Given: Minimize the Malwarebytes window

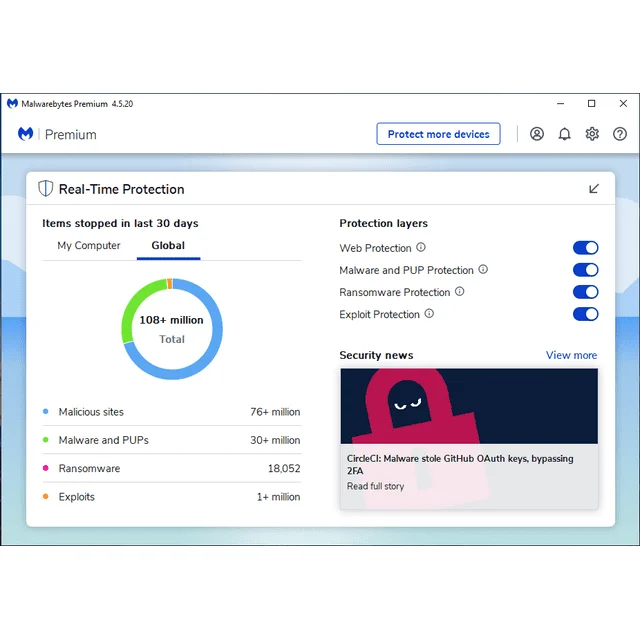Looking at the screenshot, I should tap(560, 104).
